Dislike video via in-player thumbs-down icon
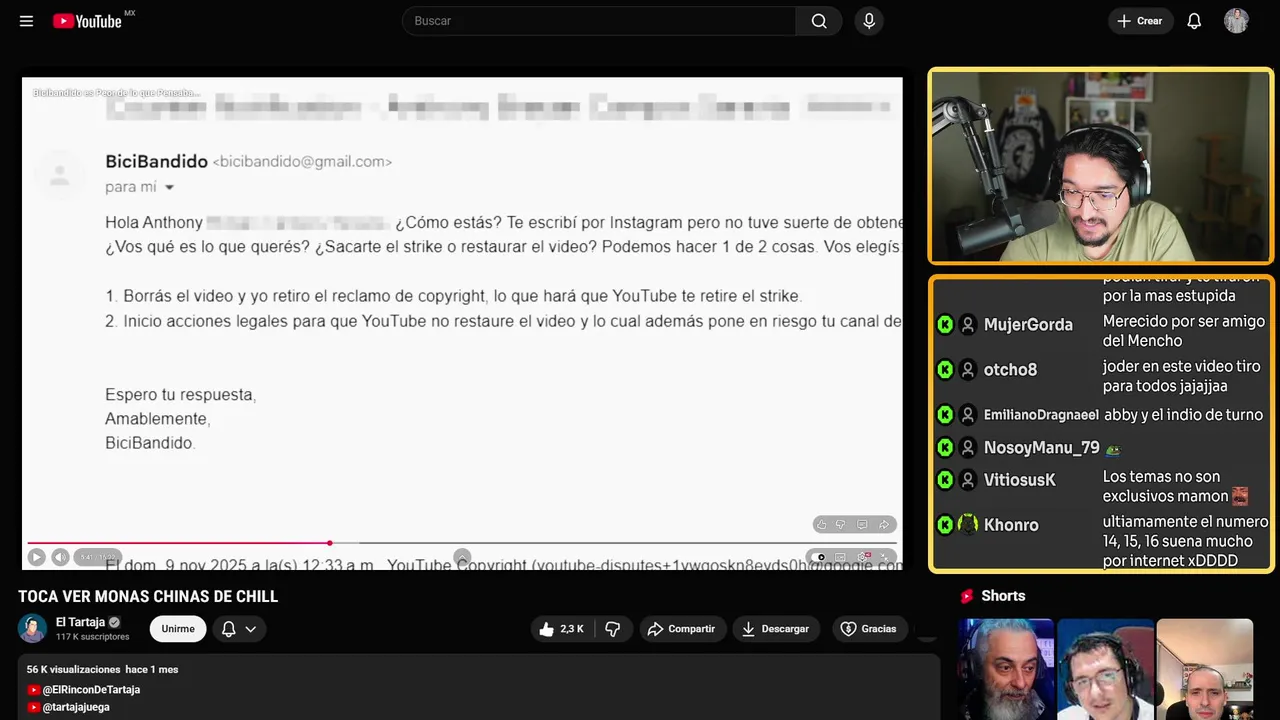This screenshot has width=1280, height=720. click(840, 525)
